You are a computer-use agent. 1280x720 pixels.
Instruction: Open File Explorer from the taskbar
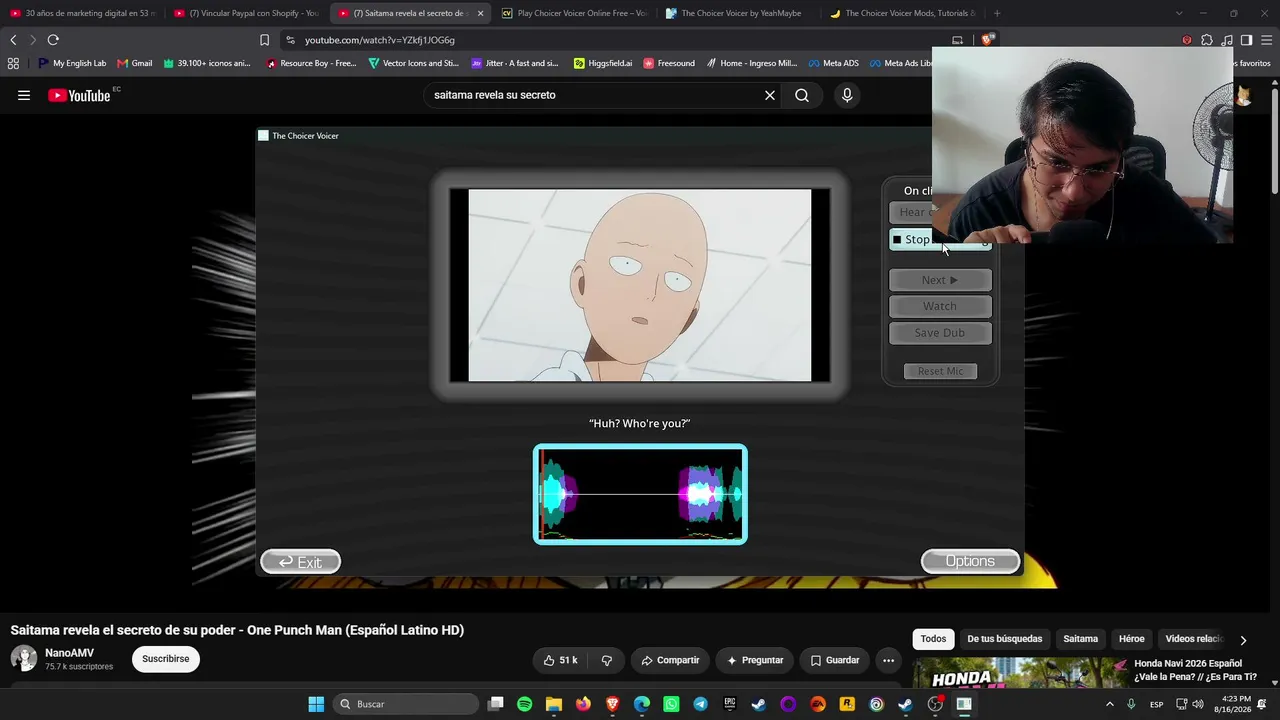pyautogui.click(x=554, y=704)
